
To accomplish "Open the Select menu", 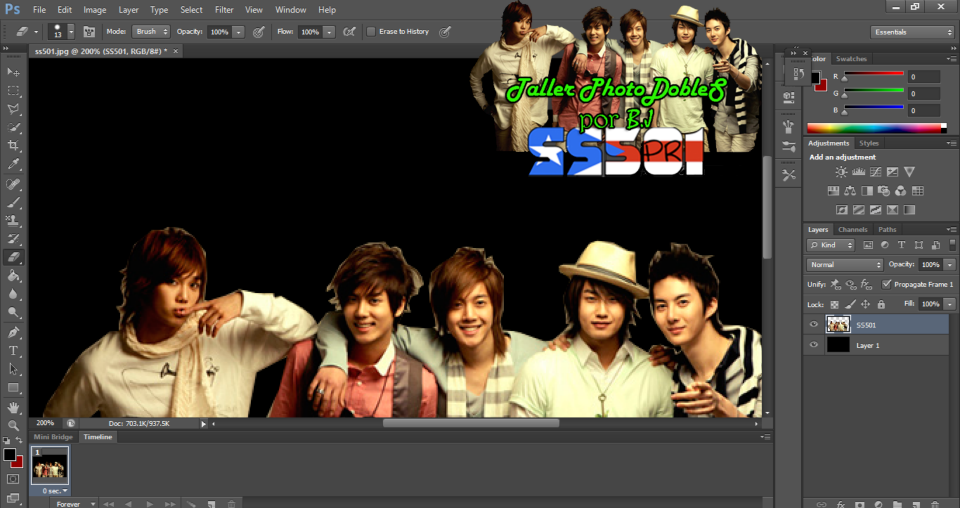I will point(191,10).
